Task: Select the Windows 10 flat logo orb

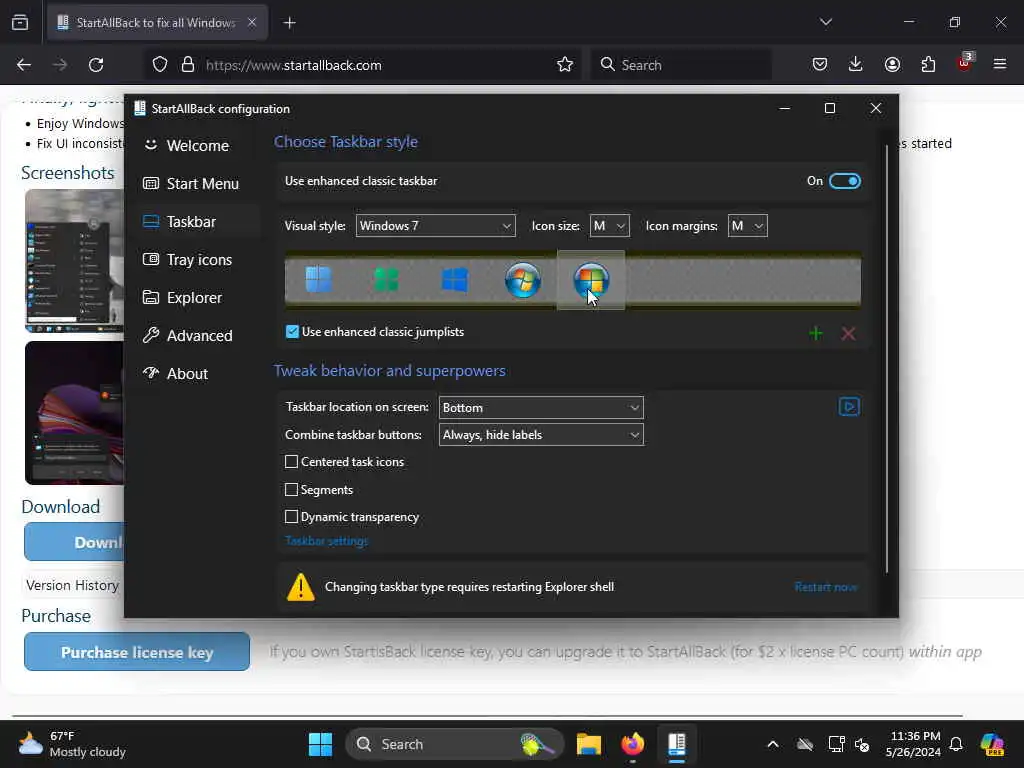Action: click(x=455, y=280)
